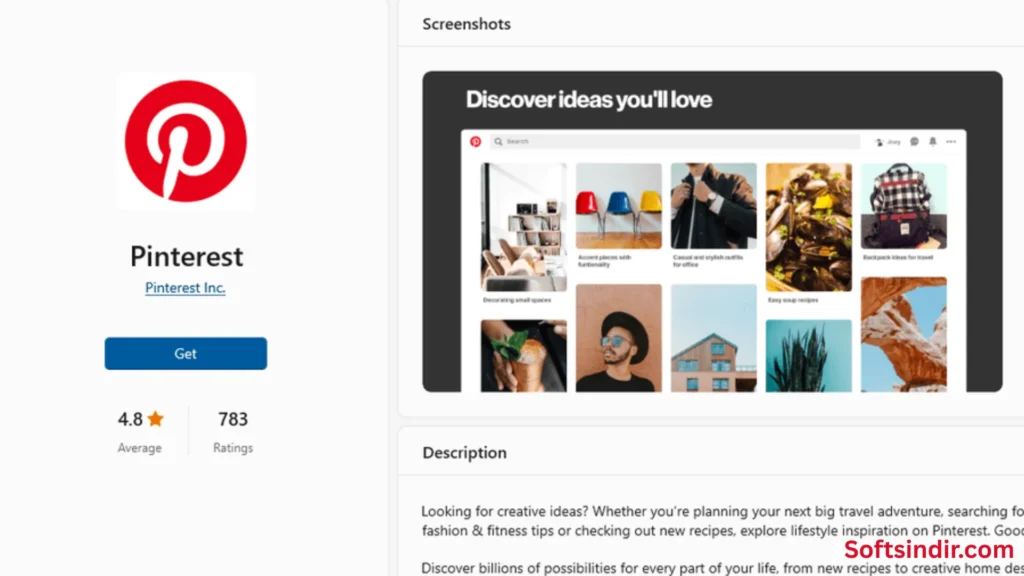
Task: Click the notification bell icon in screenshot
Action: (x=933, y=142)
